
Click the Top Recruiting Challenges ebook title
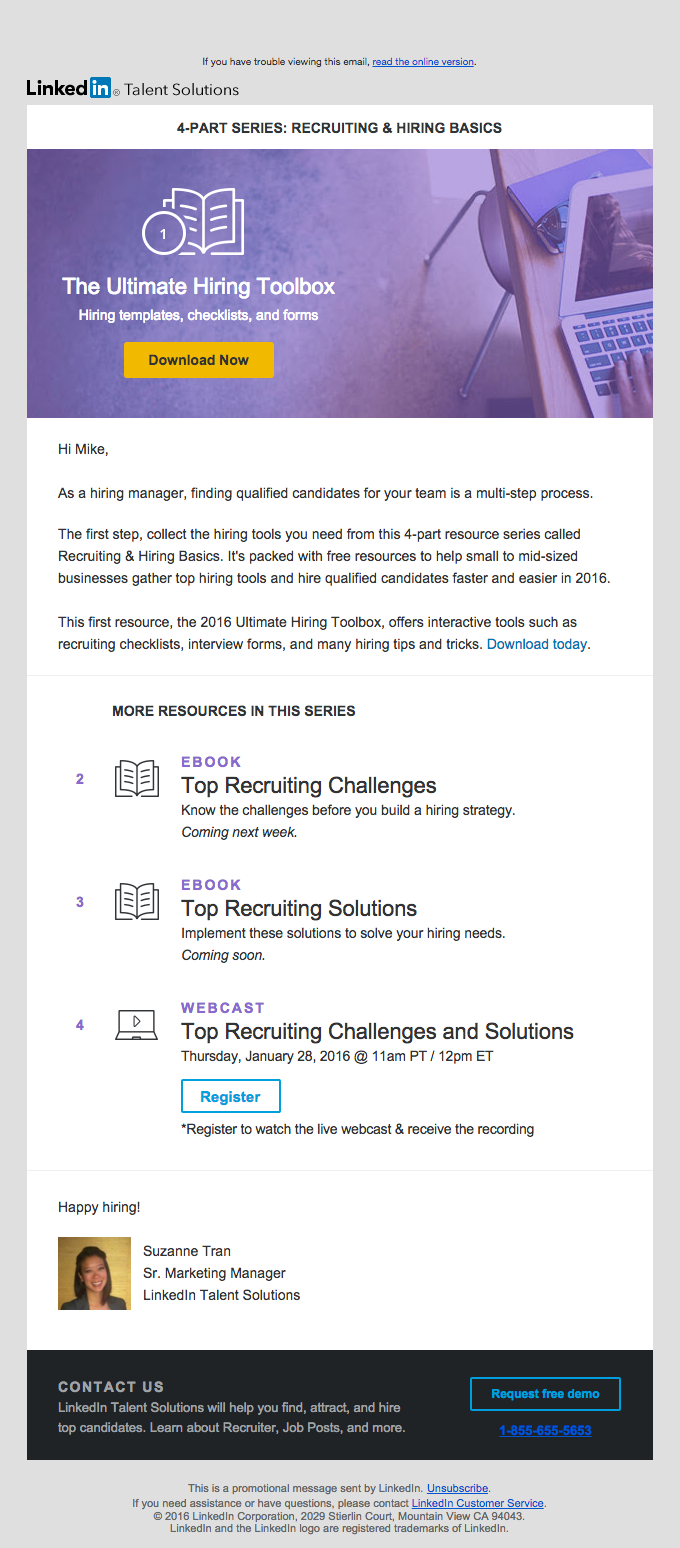click(309, 786)
